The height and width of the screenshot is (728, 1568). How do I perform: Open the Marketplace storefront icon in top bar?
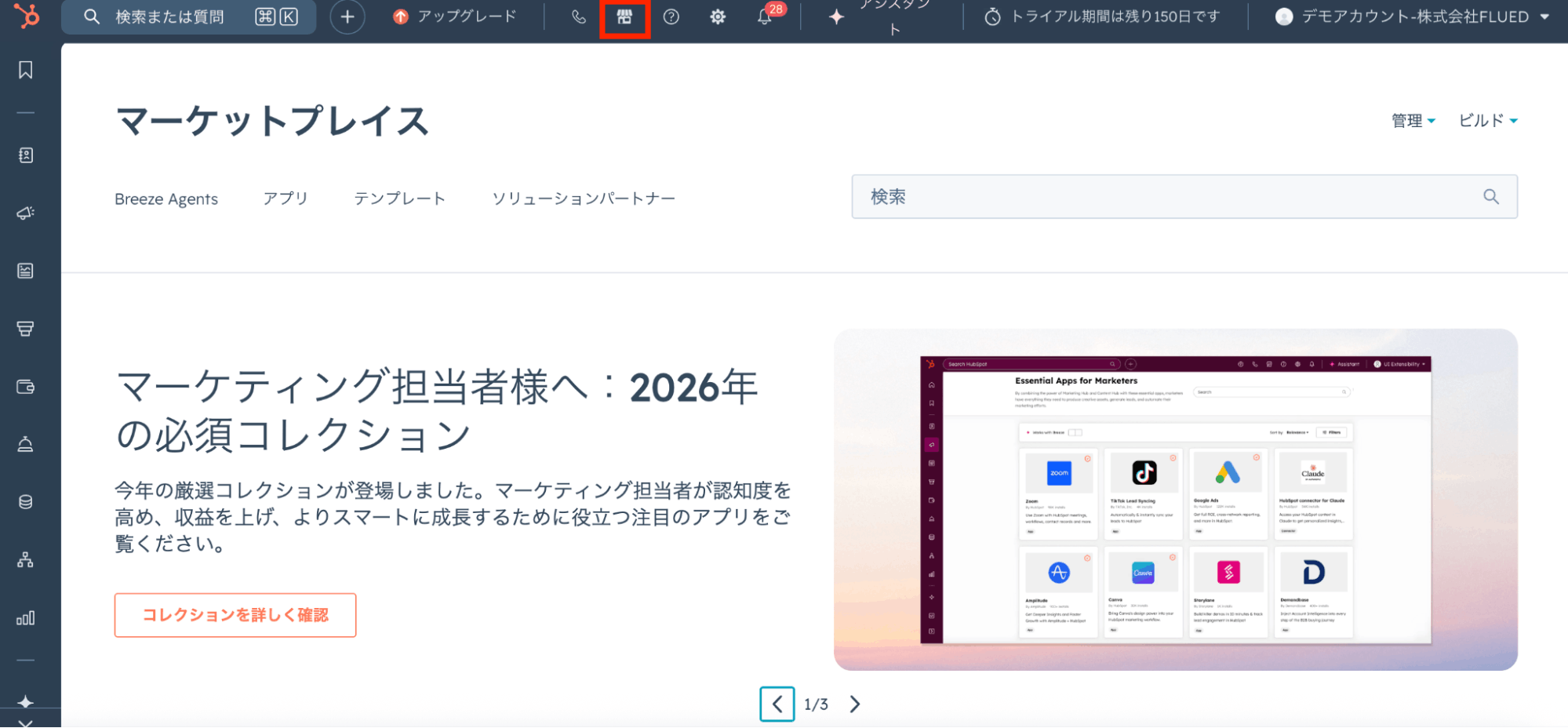click(x=624, y=16)
